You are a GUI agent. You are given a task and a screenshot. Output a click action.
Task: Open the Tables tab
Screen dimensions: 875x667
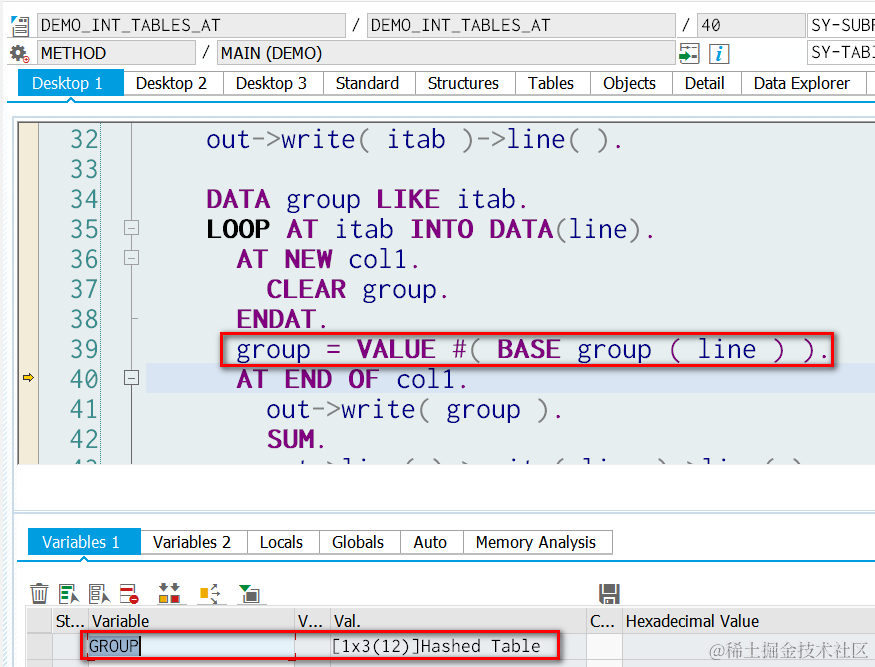(x=551, y=83)
